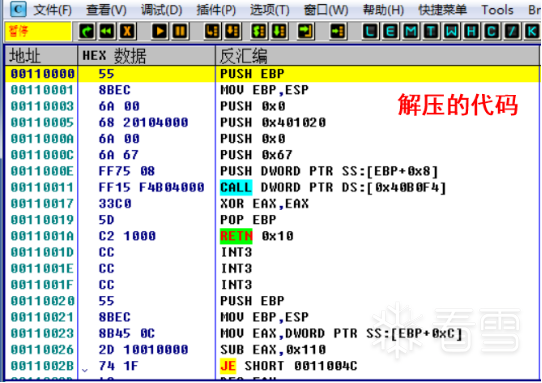Click the Step Into toolbar icon
The width and height of the screenshot is (542, 383).
[212, 31]
